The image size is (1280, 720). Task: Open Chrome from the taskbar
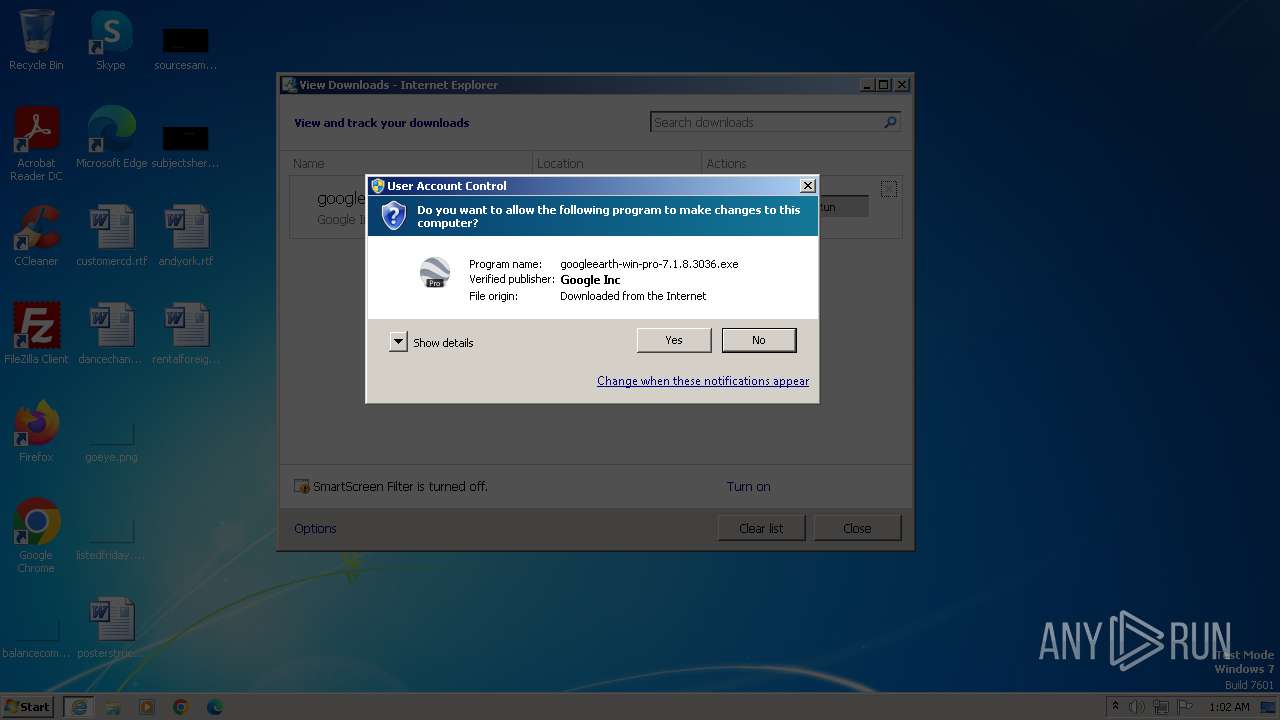coord(181,707)
